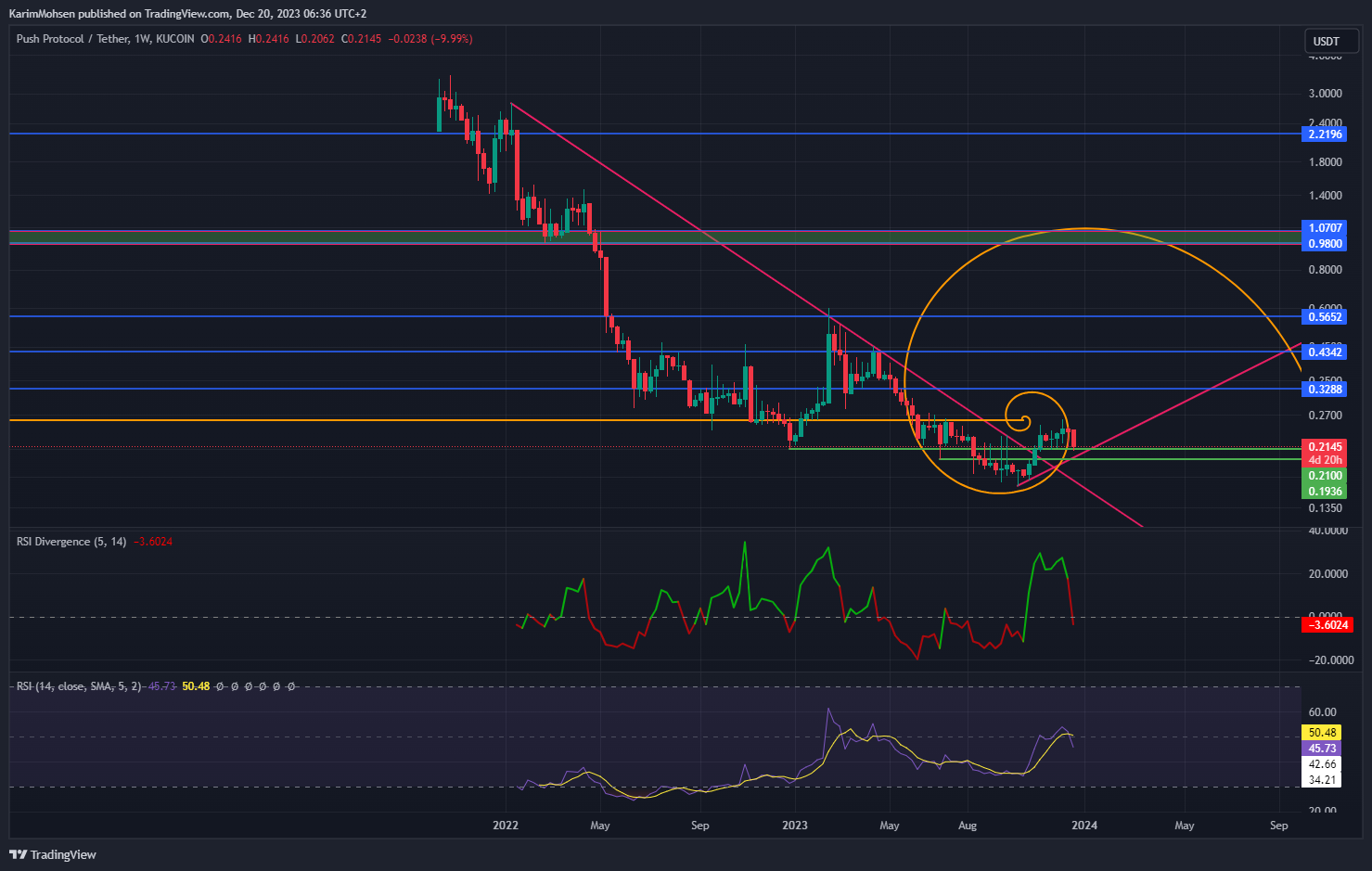Select the green zone between 1.0707 and 0.9800
This screenshot has width=1372, height=871.
tap(655, 237)
